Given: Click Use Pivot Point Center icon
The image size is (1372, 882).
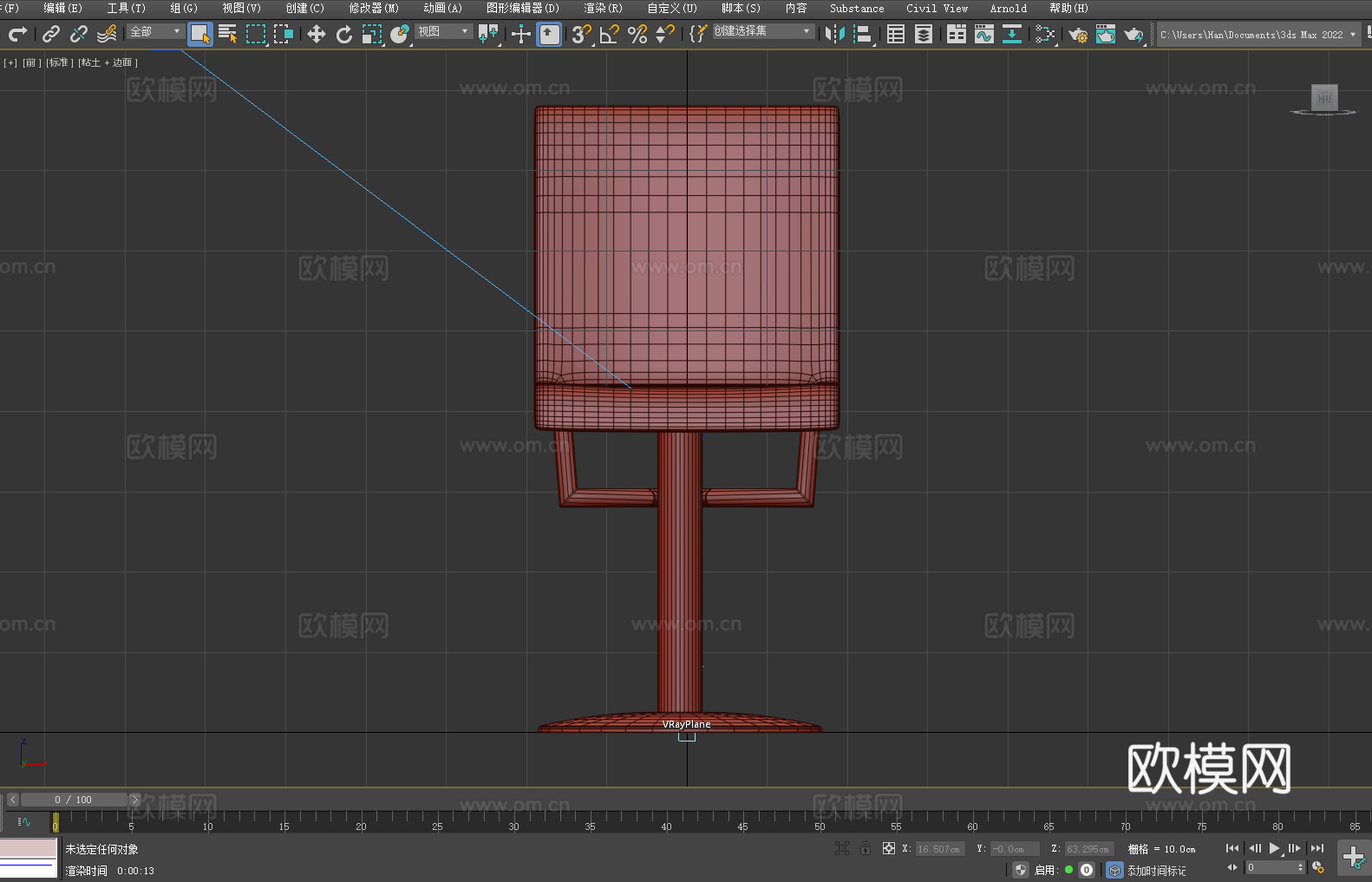Looking at the screenshot, I should click(x=488, y=34).
